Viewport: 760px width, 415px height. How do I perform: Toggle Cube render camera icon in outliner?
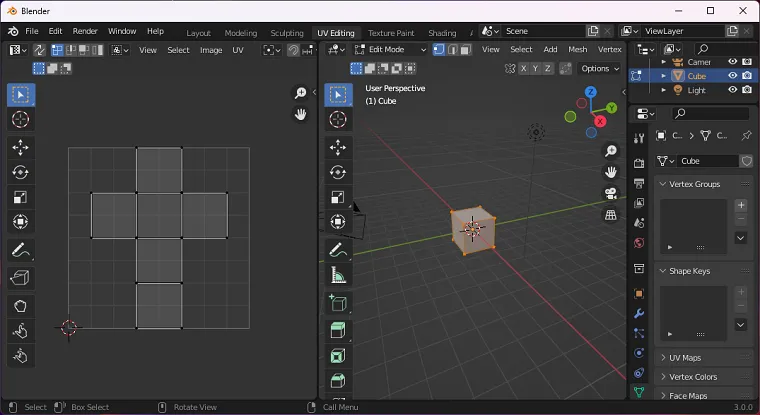pos(747,76)
